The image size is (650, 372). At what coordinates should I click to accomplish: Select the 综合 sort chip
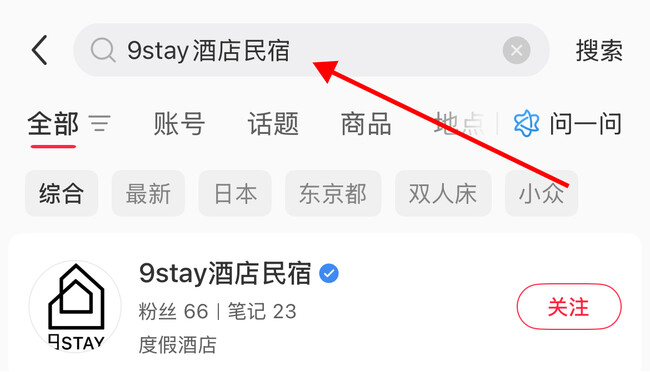[x=62, y=193]
